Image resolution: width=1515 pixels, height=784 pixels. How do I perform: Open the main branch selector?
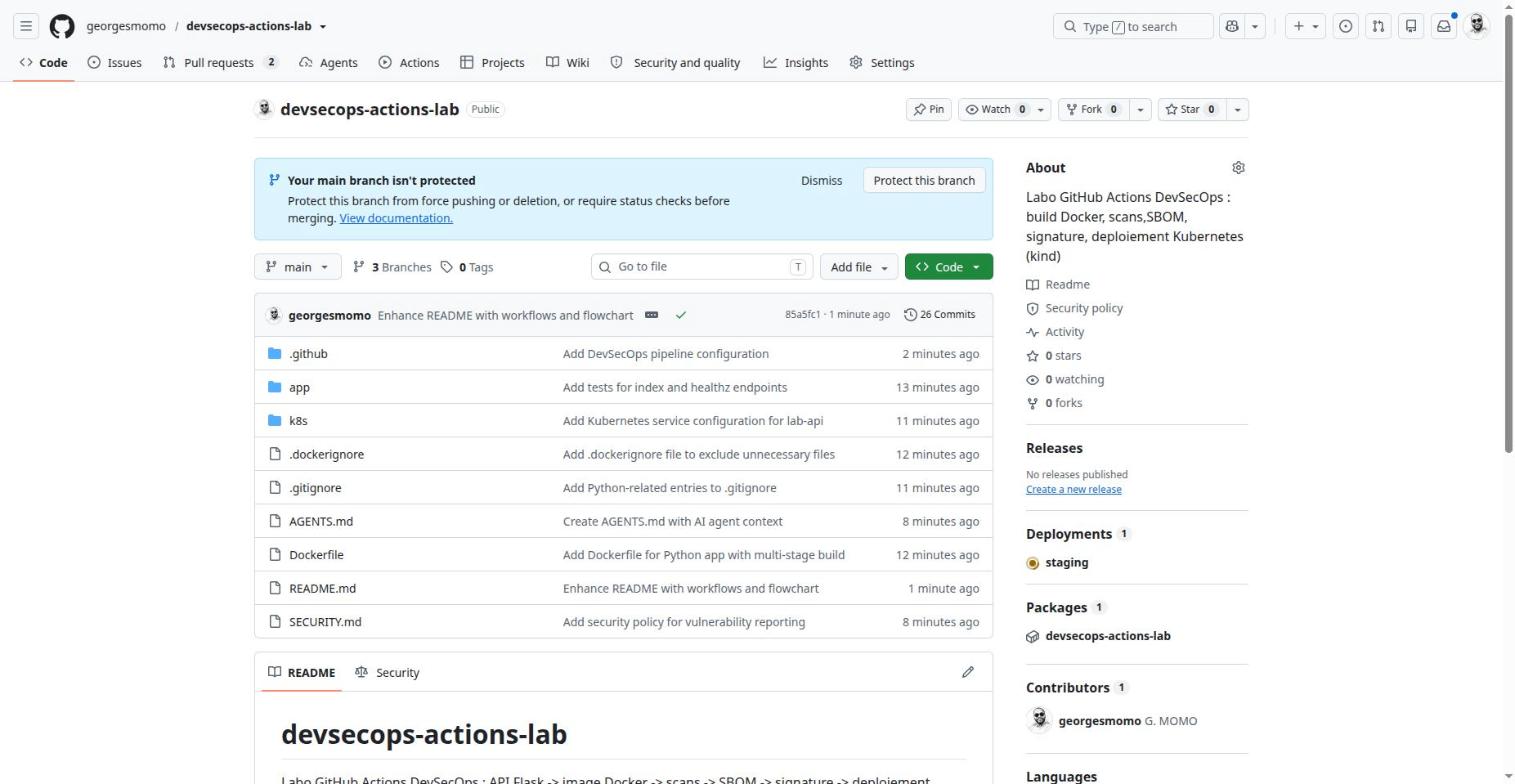click(x=298, y=267)
